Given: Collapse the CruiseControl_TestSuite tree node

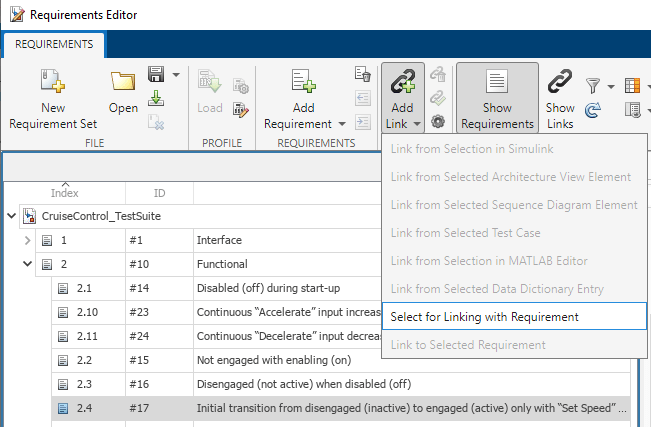Looking at the screenshot, I should (x=11, y=215).
